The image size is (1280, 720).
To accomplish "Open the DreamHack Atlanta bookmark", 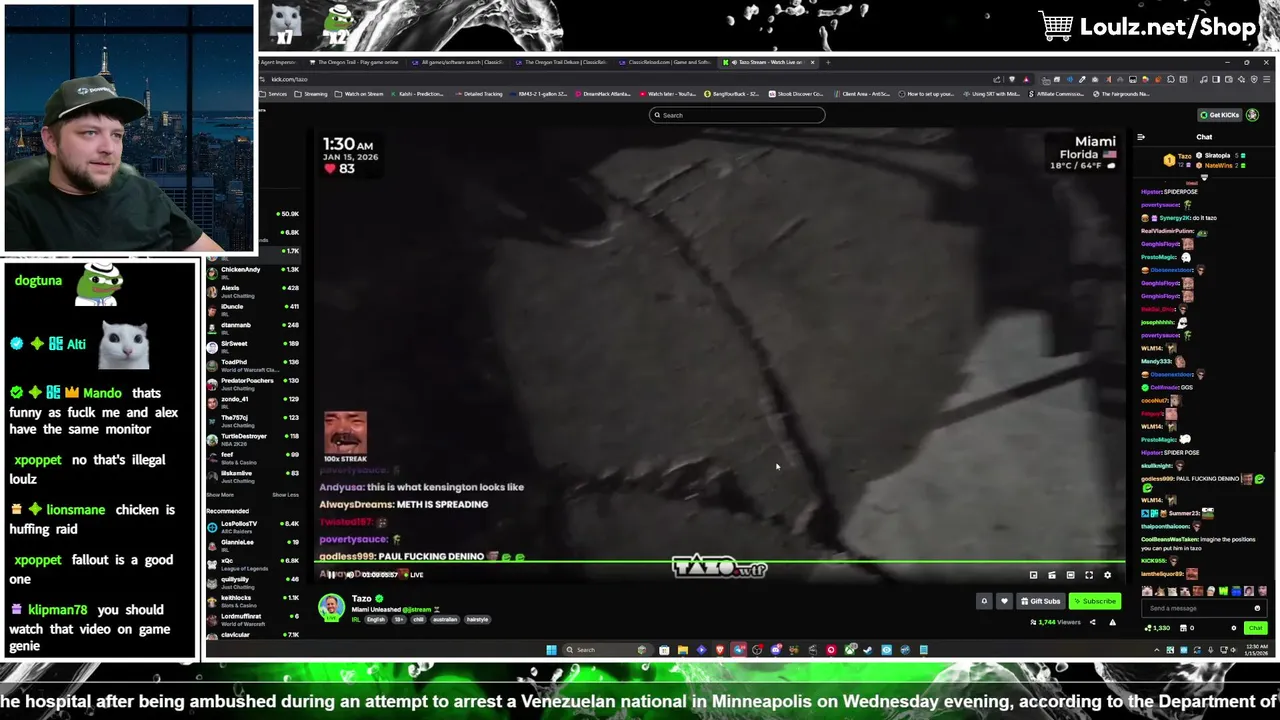I will point(602,94).
